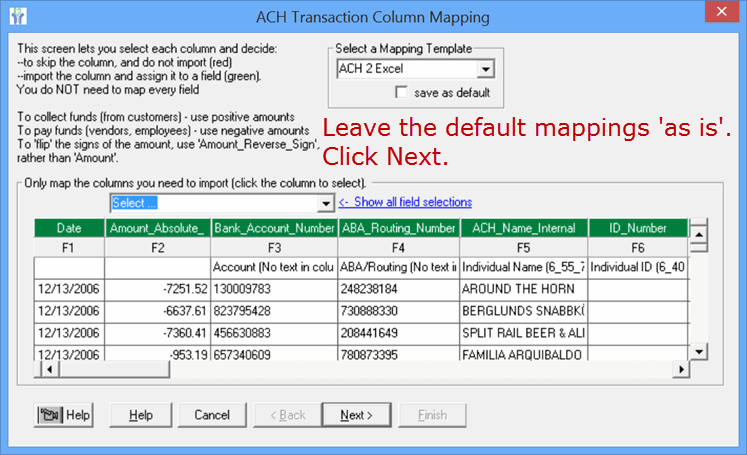Screen dimensions: 747x455
Task: Select the Amount_Absolute_ column header
Action: [x=156, y=229]
